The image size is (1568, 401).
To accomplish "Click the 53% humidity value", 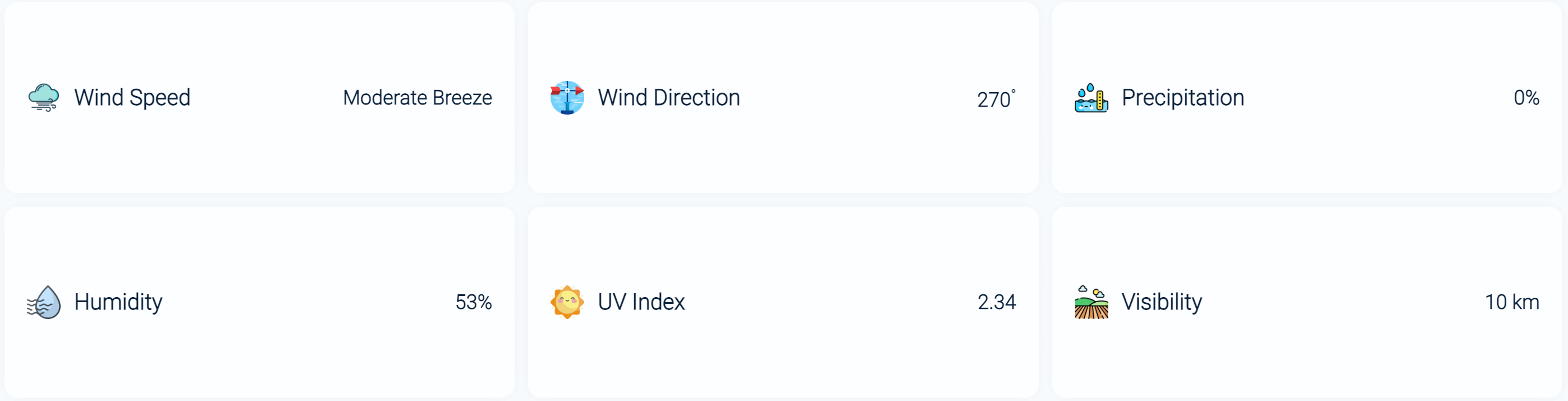I will click(474, 302).
